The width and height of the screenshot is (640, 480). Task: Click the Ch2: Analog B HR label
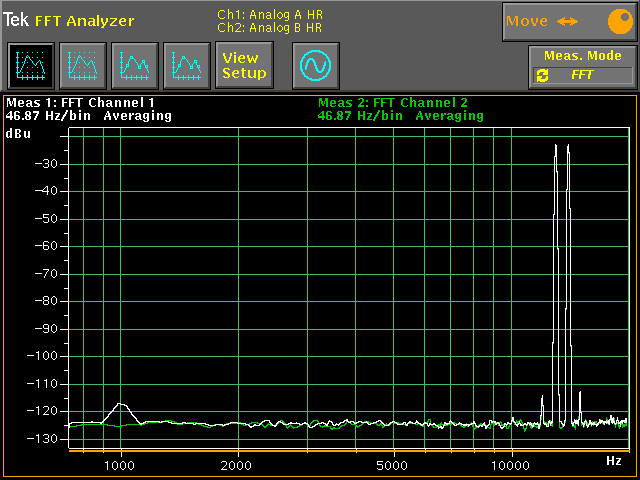270,28
